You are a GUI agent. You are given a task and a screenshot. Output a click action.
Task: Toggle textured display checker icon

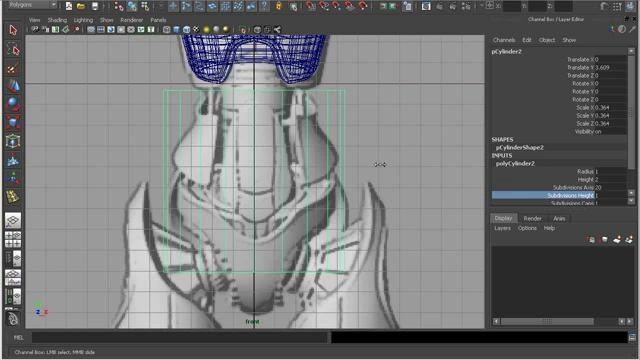click(x=196, y=29)
